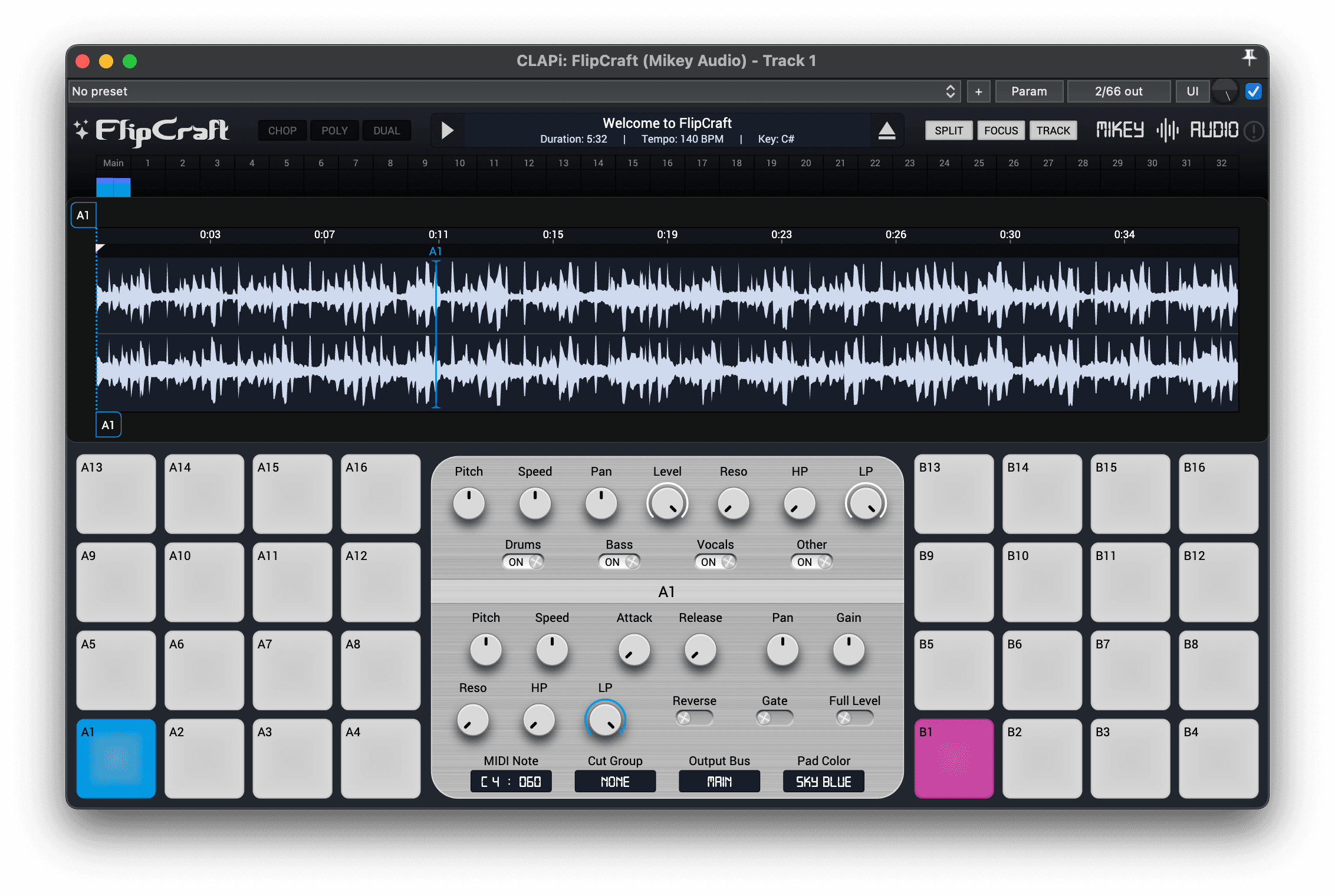The image size is (1335, 896).
Task: Open the Output Bus MAIN selector
Action: coord(719,782)
